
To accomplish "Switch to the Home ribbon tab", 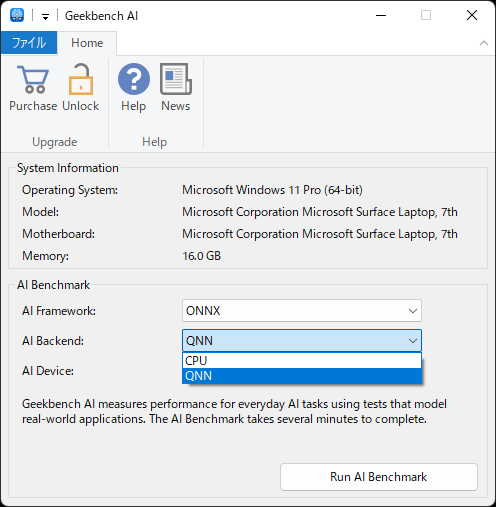I will click(x=87, y=43).
